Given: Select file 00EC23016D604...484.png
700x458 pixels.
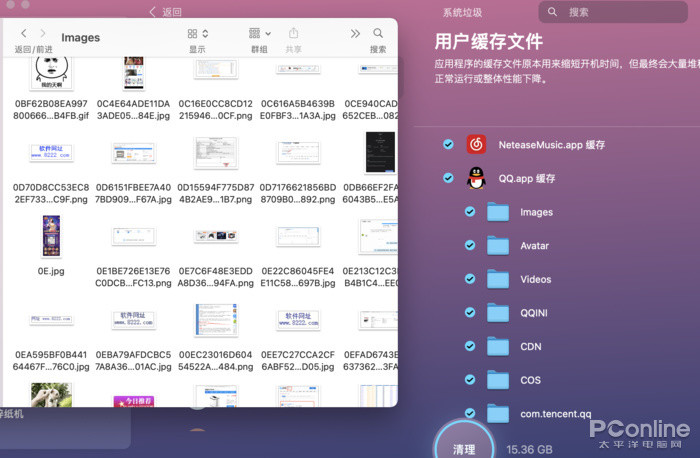Looking at the screenshot, I should 216,361.
